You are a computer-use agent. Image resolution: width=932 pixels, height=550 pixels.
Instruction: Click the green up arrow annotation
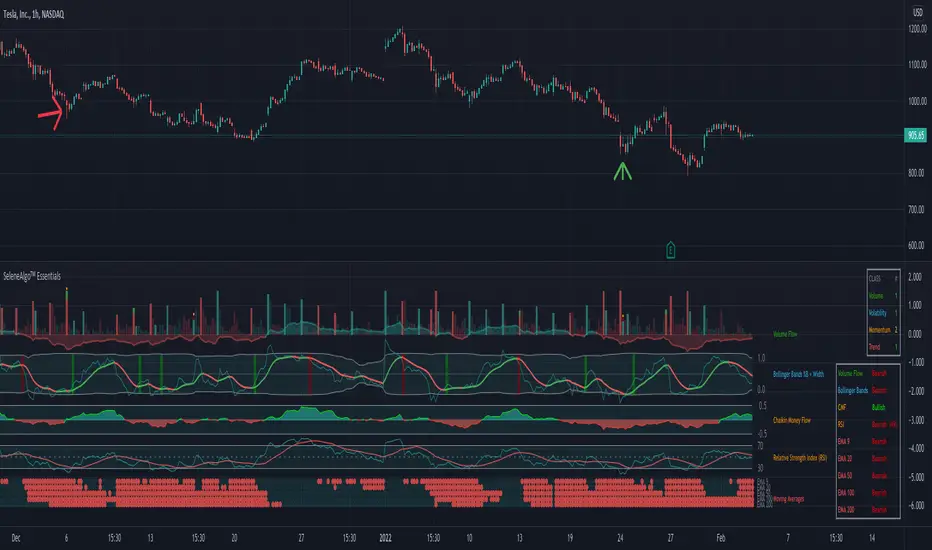pyautogui.click(x=622, y=171)
